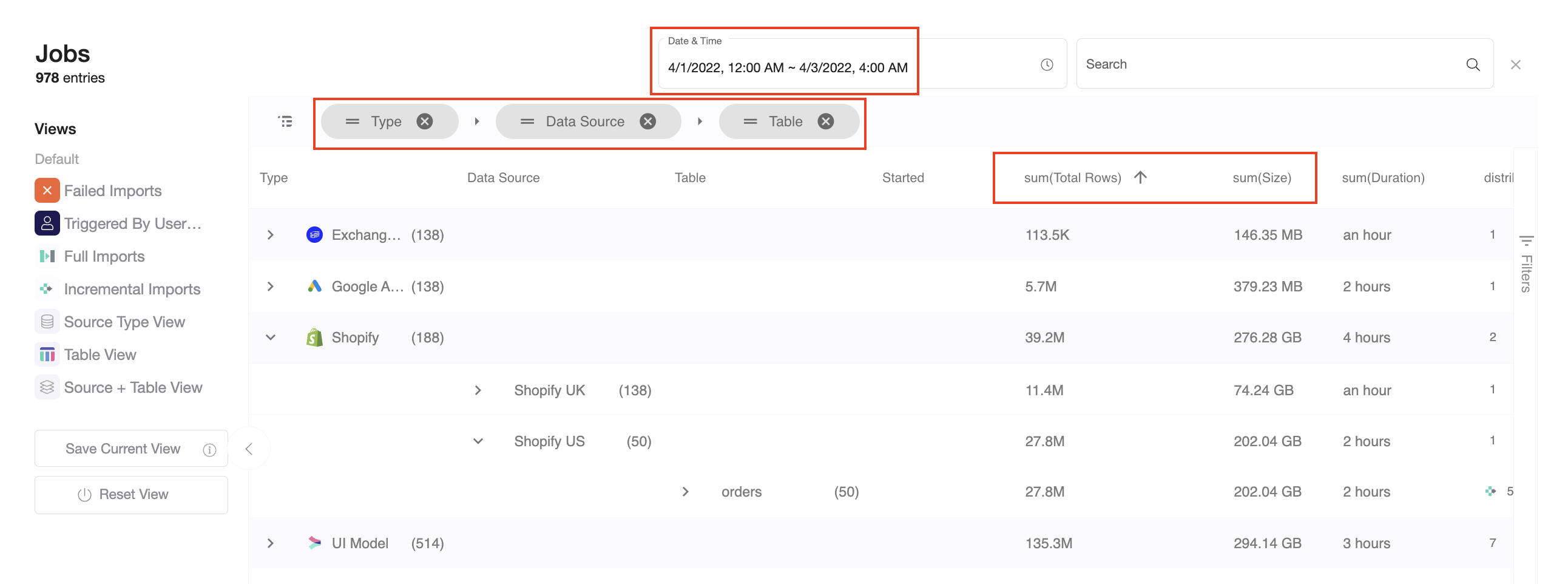The width and height of the screenshot is (1568, 584).
Task: Click the 276.28 GB size cell
Action: [1267, 338]
